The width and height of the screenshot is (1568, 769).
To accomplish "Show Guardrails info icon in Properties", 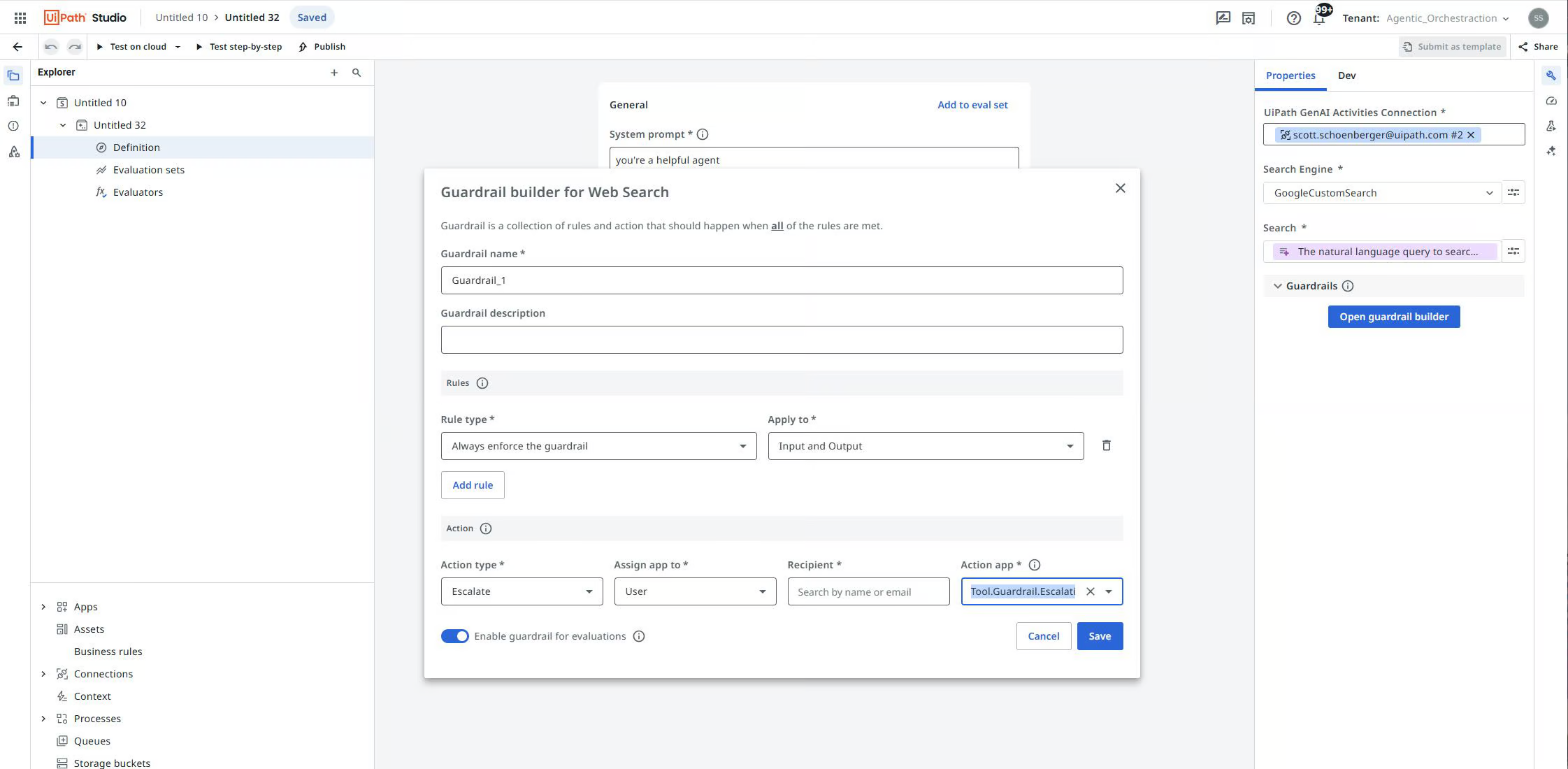I will point(1348,286).
